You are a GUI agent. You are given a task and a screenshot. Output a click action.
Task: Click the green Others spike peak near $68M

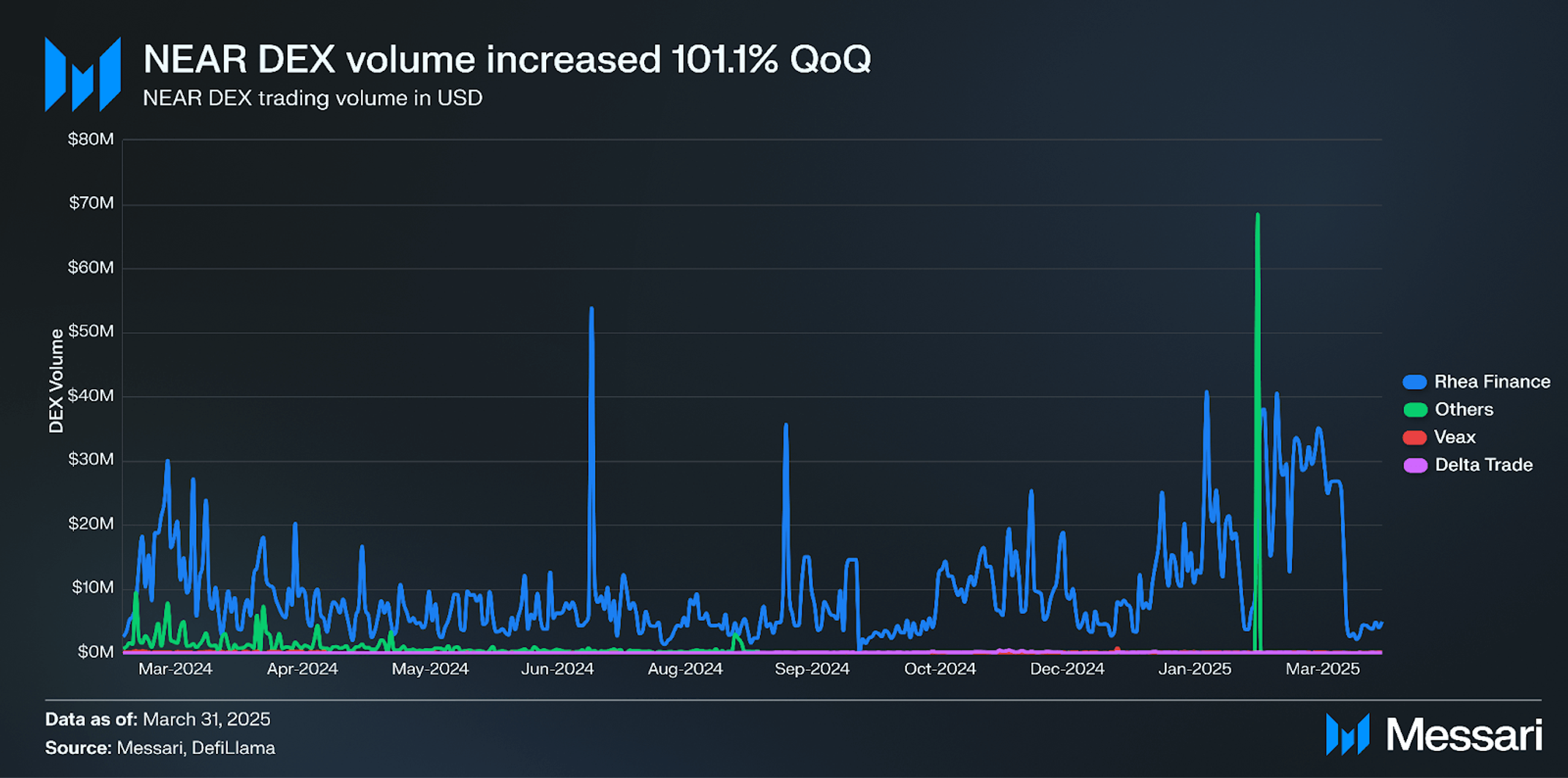[1258, 215]
